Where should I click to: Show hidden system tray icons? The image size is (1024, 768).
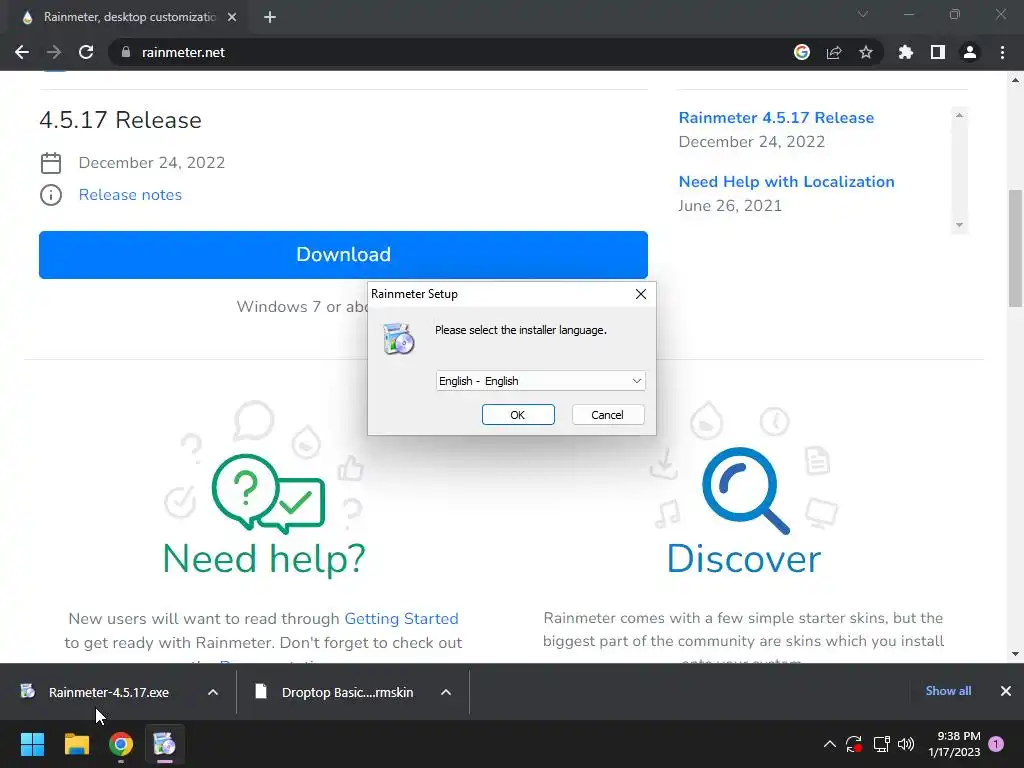point(829,744)
